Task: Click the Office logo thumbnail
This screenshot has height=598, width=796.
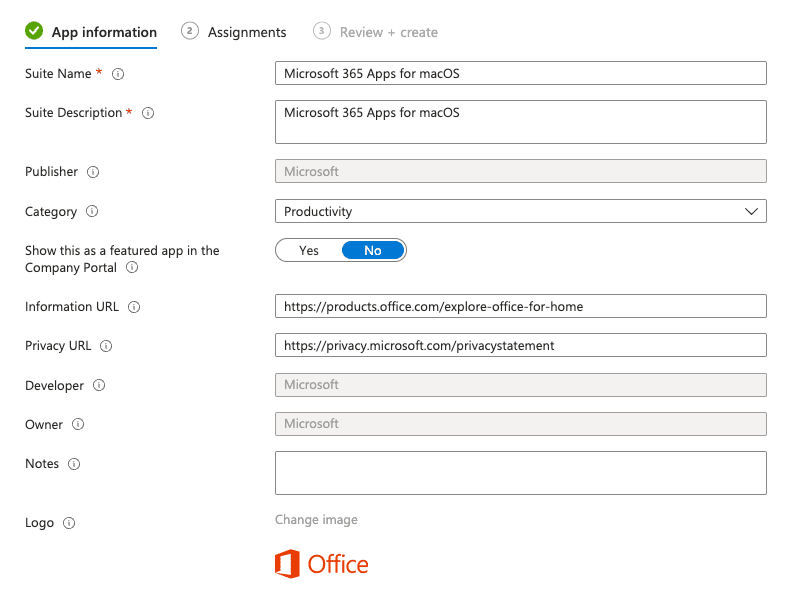Action: pos(321,564)
